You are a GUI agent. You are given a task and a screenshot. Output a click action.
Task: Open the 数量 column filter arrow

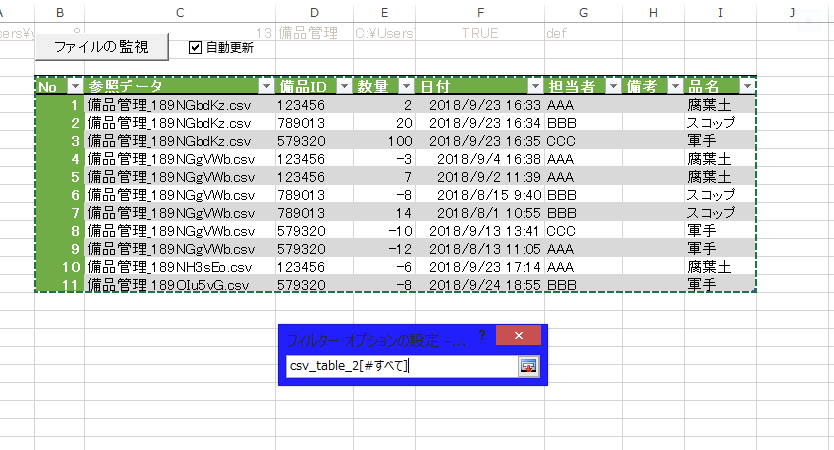click(x=406, y=86)
